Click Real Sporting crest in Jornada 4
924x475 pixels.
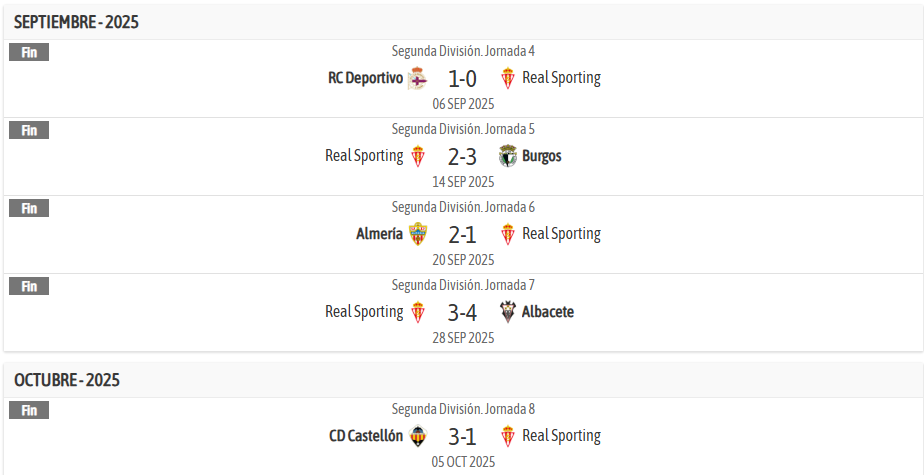point(508,78)
